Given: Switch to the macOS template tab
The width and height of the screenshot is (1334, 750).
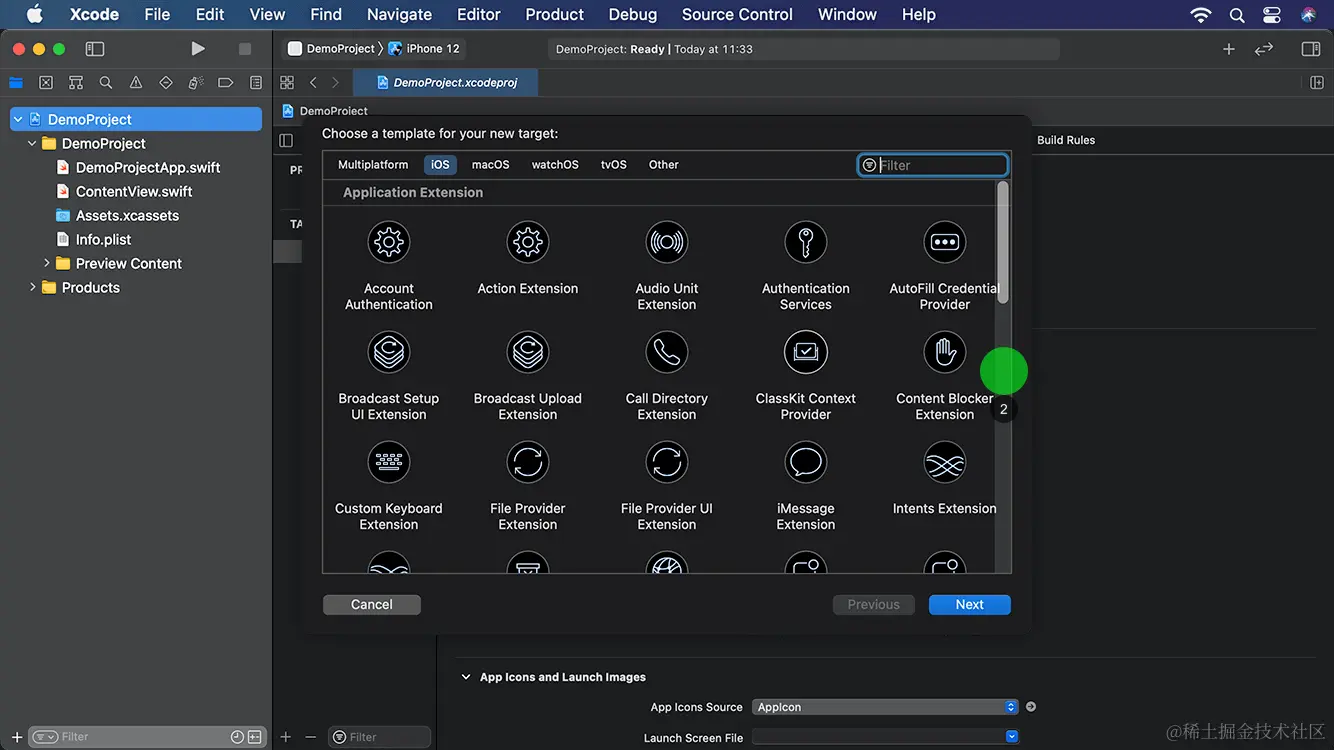Looking at the screenshot, I should point(491,165).
